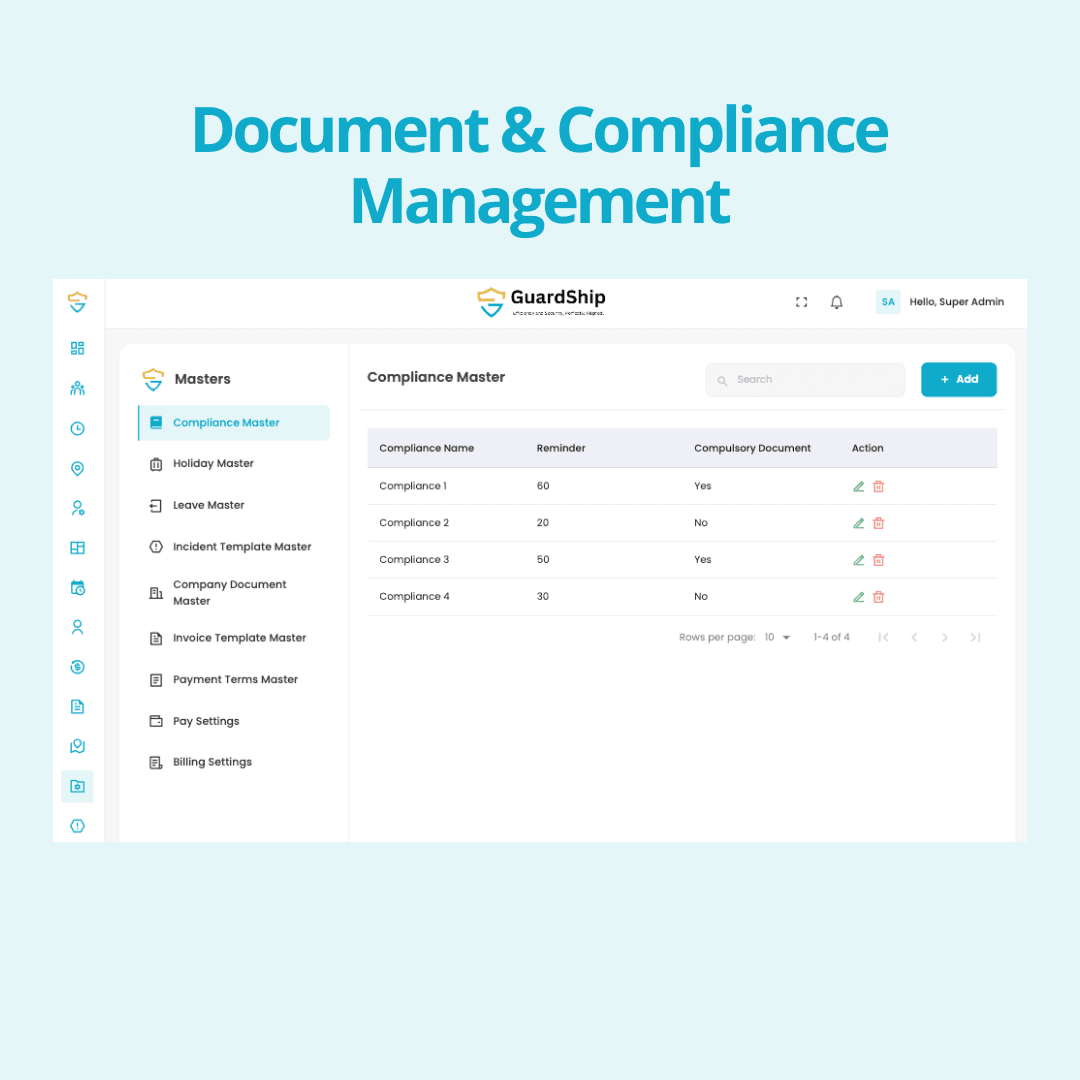
Task: Click the Hello, Super Admin greeting
Action: coord(957,302)
